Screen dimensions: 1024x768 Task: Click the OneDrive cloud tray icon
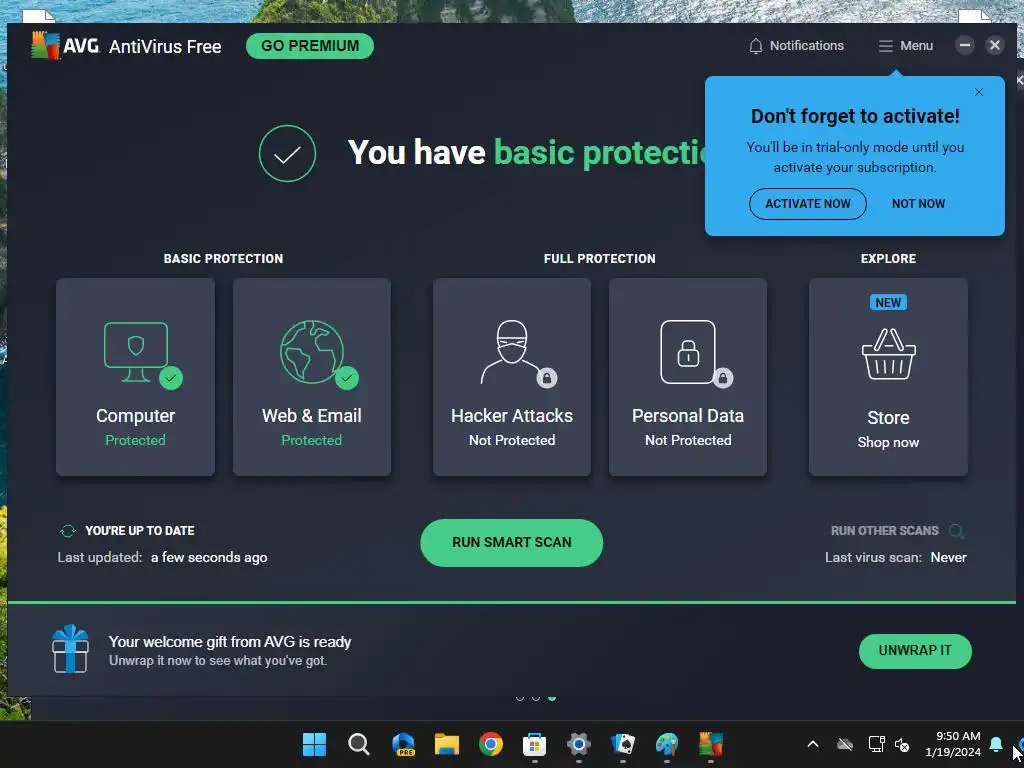pos(844,744)
